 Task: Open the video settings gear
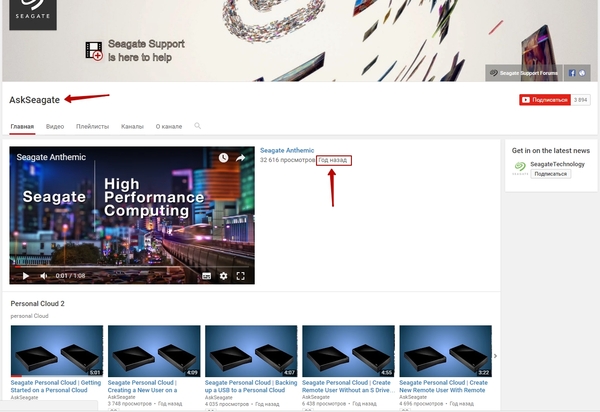click(223, 276)
